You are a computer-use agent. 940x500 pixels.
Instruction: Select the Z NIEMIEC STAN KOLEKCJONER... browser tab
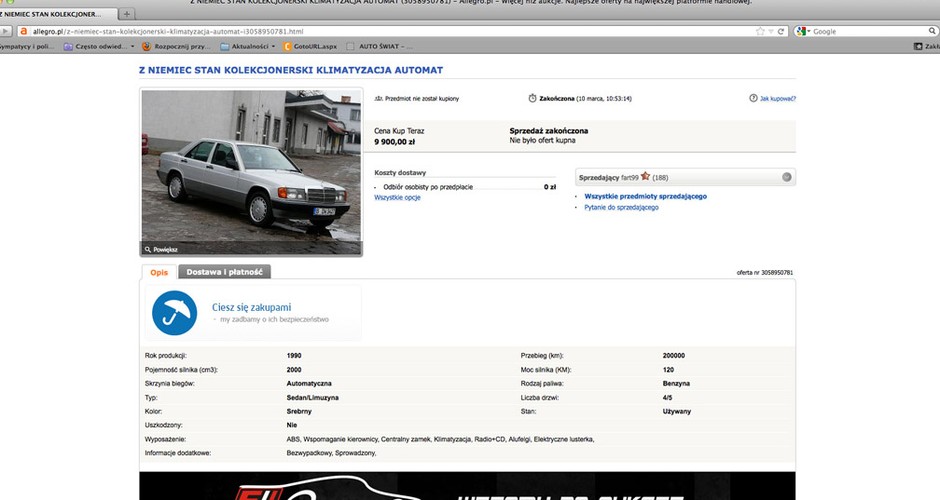[x=57, y=14]
